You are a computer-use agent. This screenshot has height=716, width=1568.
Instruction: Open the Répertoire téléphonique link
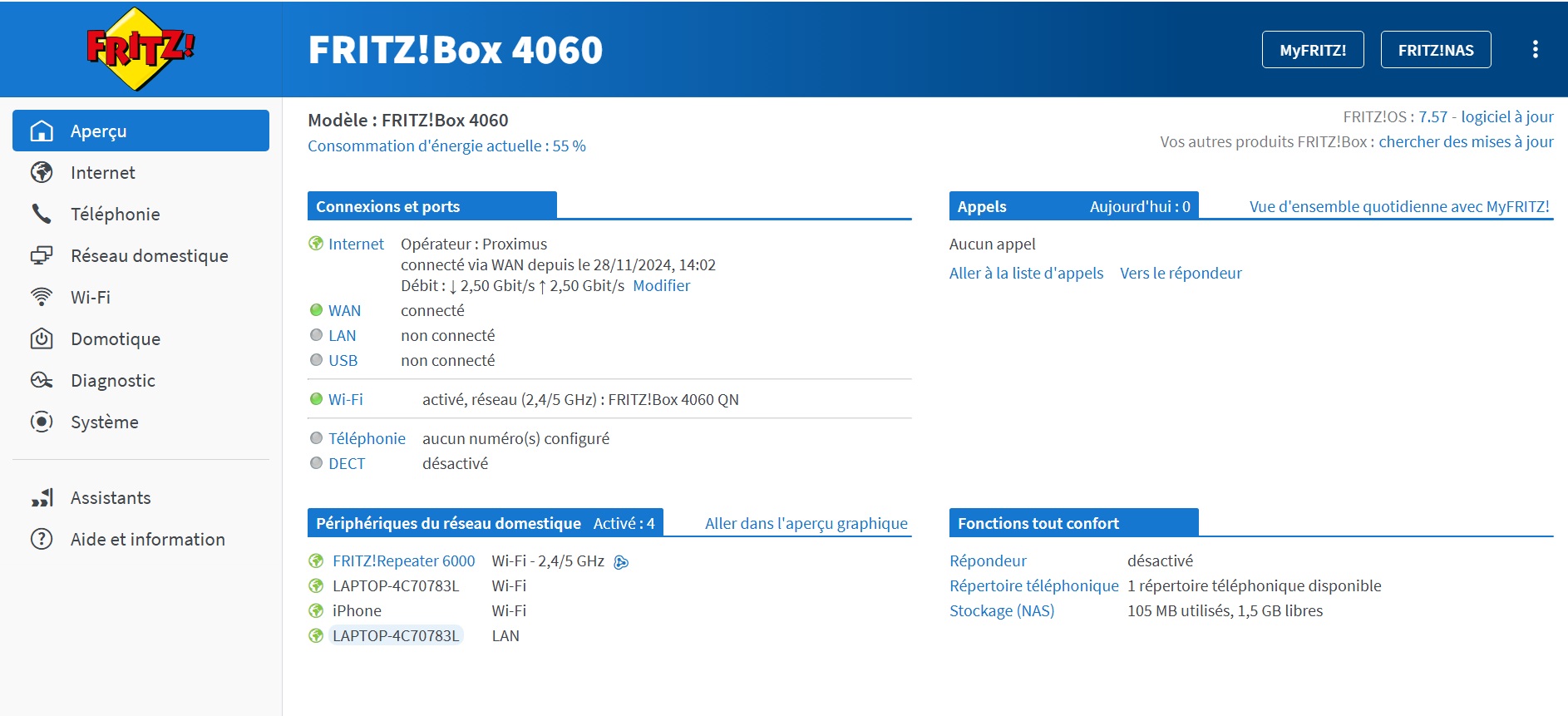point(1034,585)
